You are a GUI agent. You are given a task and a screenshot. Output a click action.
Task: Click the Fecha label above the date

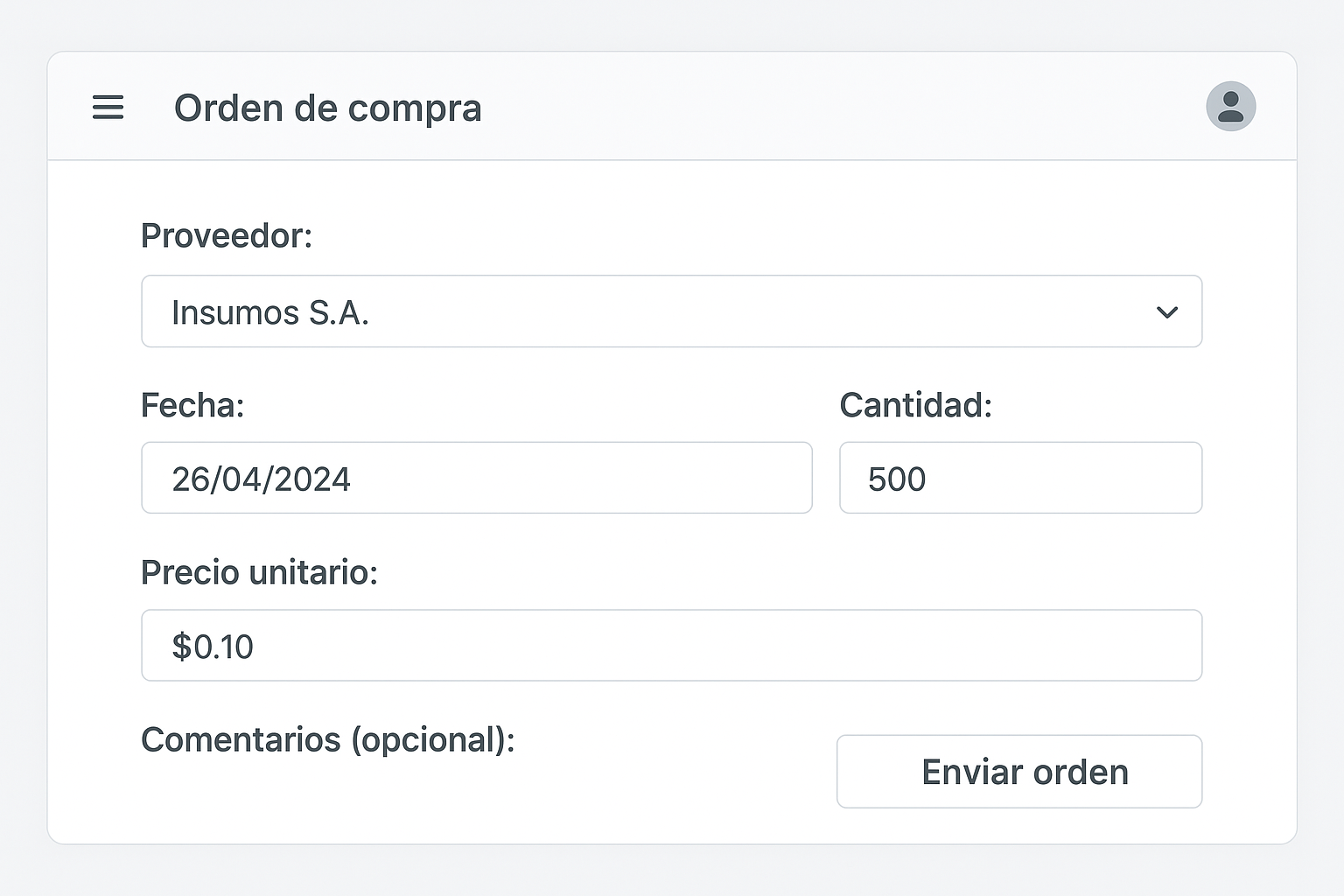point(192,405)
